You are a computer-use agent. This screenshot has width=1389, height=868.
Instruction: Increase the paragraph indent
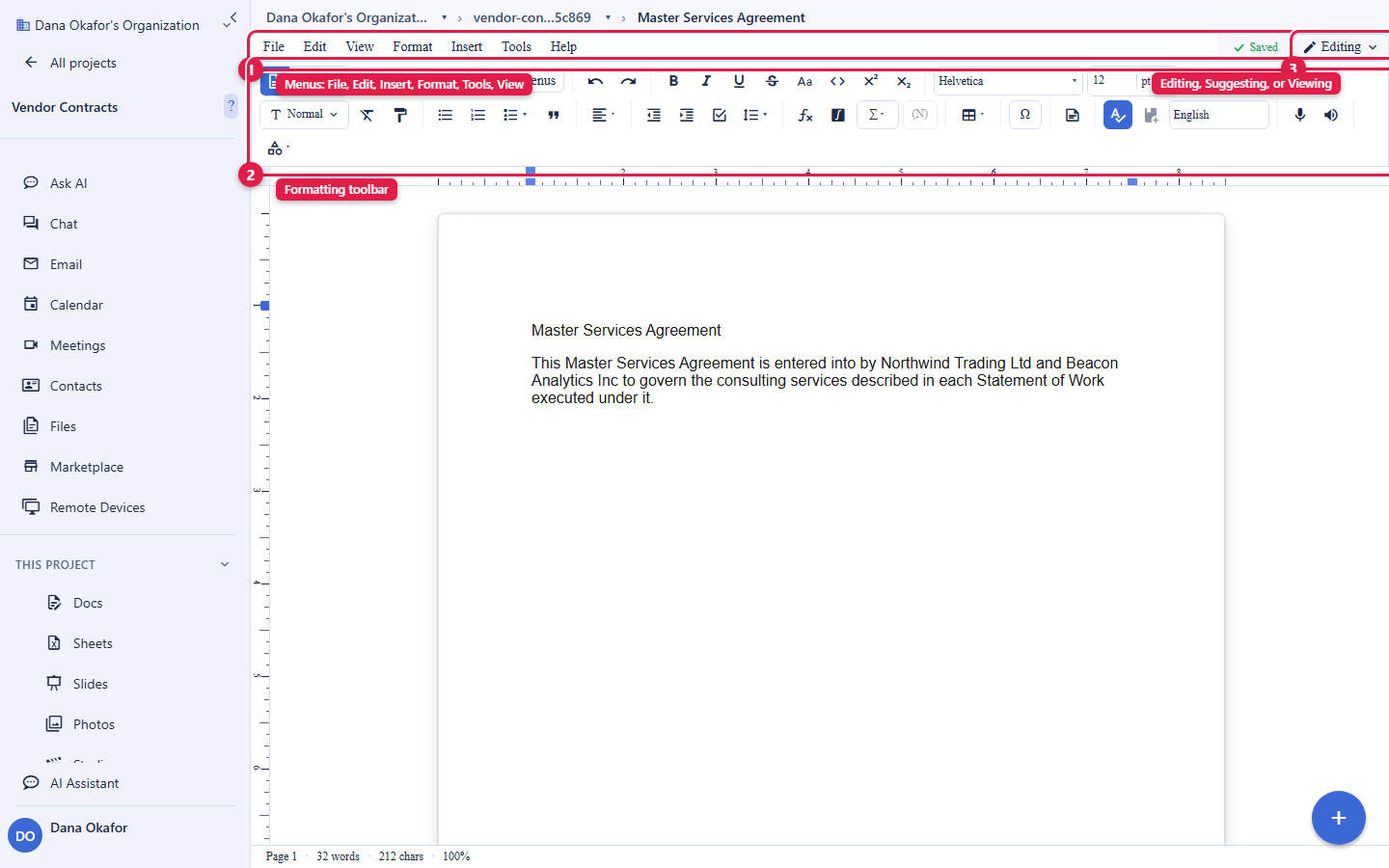686,115
